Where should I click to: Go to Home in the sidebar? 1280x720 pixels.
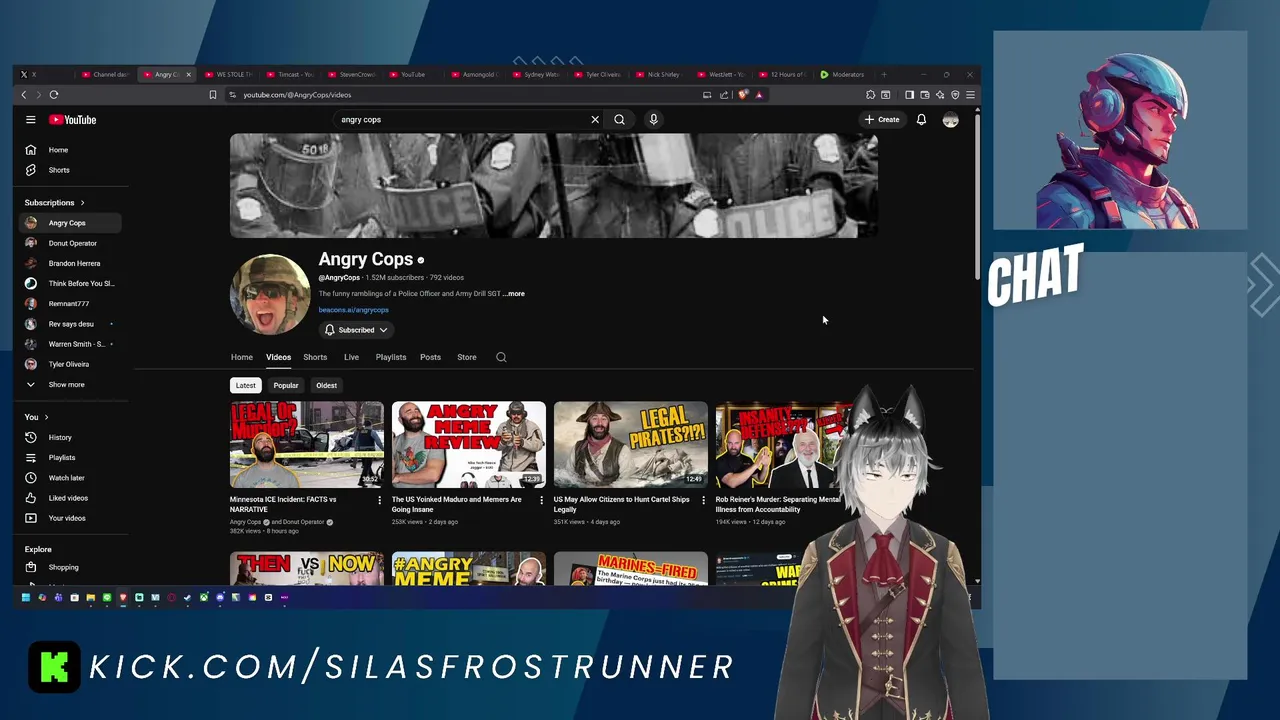[x=70, y=150]
